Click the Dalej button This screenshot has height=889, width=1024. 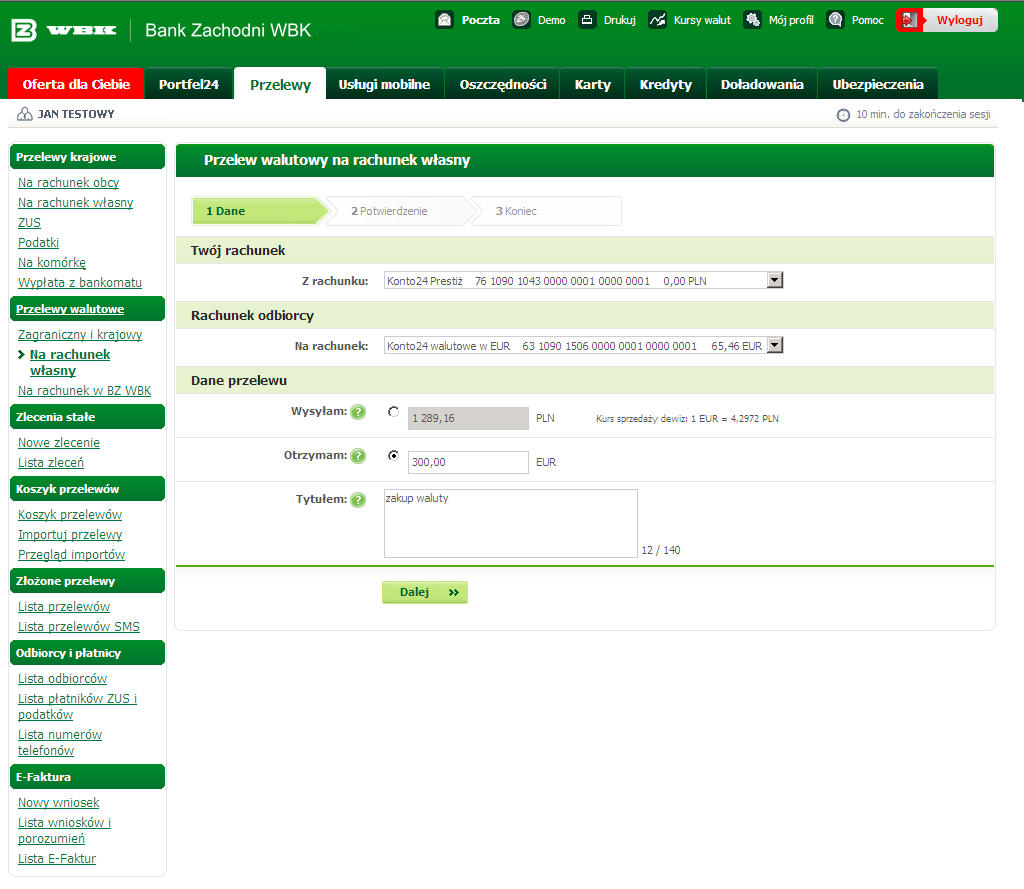pos(424,592)
